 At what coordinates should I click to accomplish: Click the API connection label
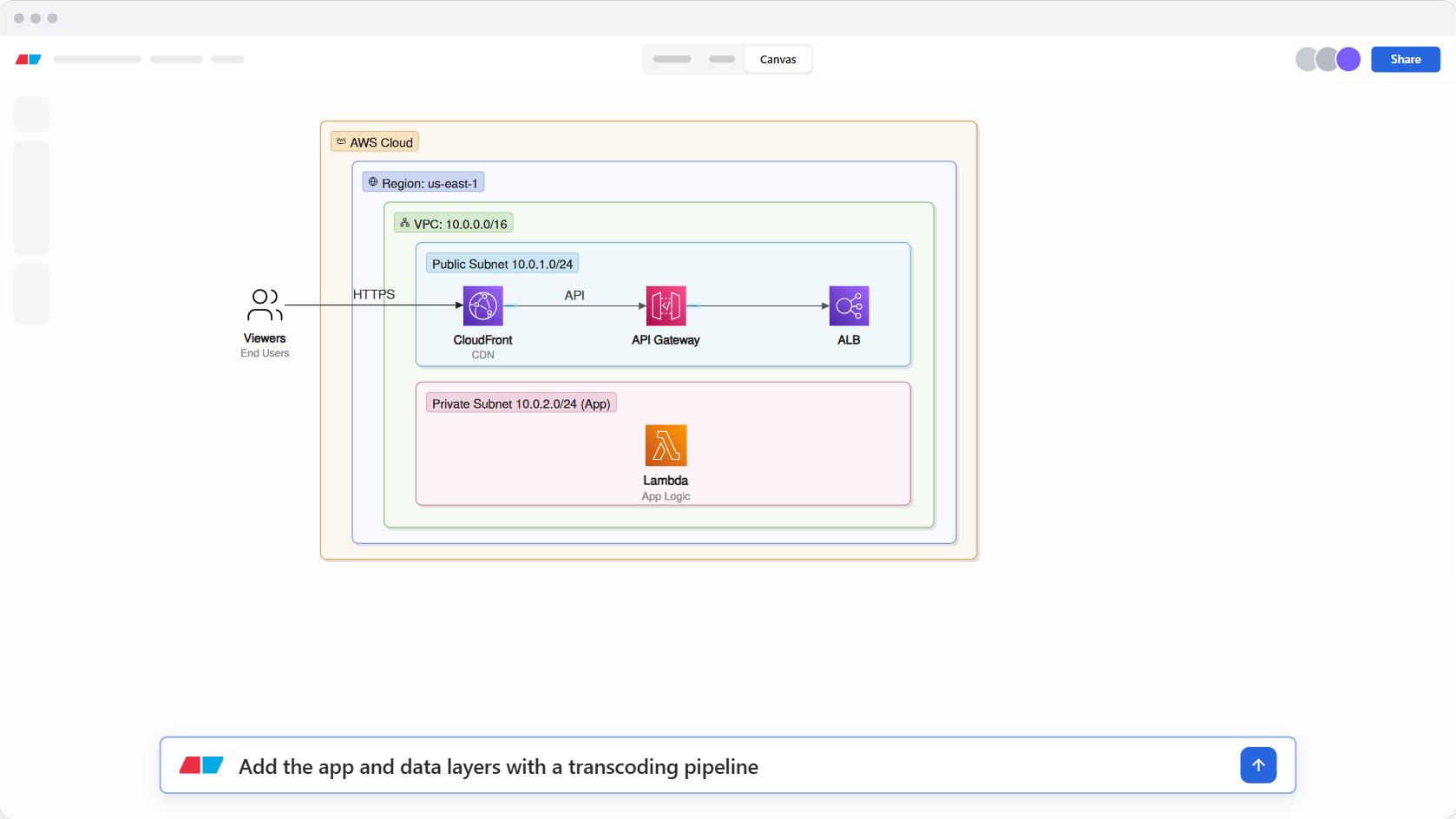coord(574,295)
